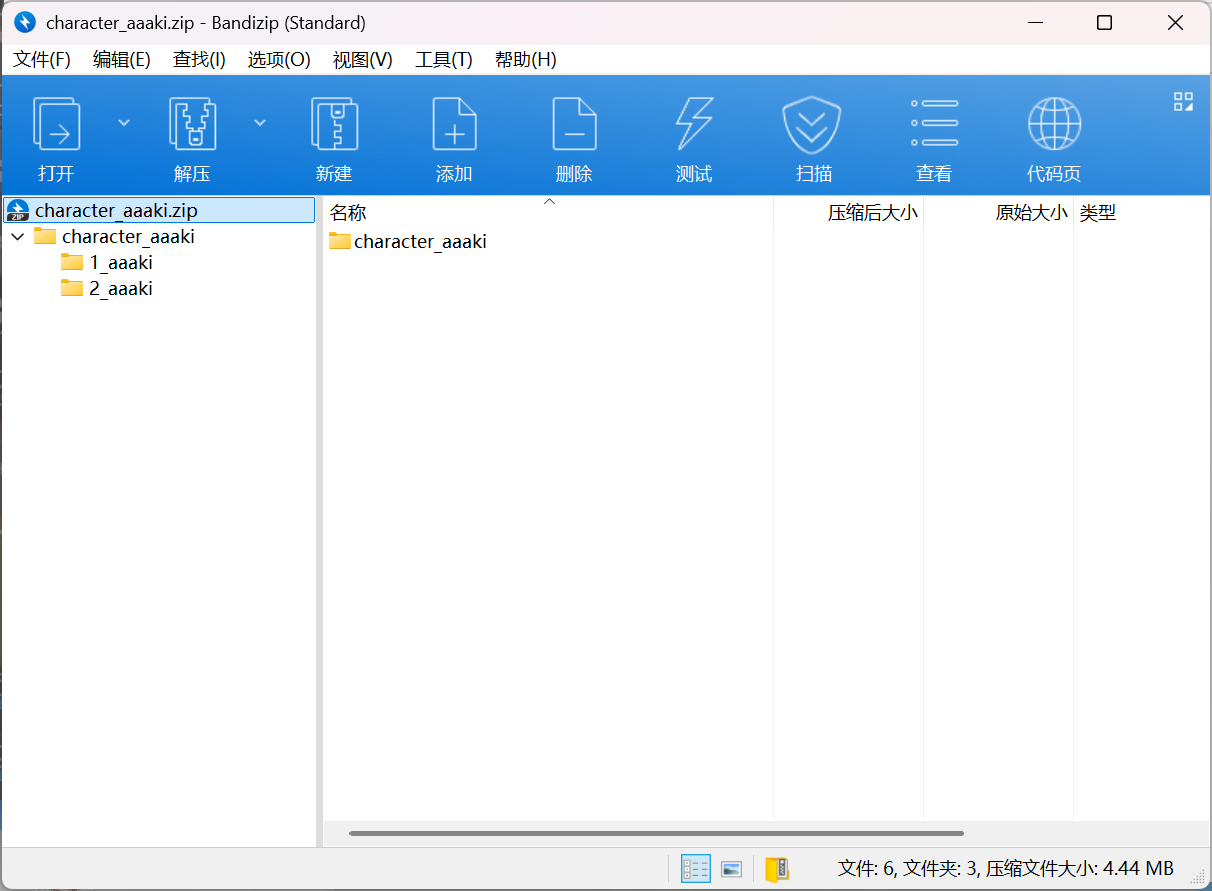Click the 添加 (Add) files icon
The image size is (1212, 891).
(454, 124)
